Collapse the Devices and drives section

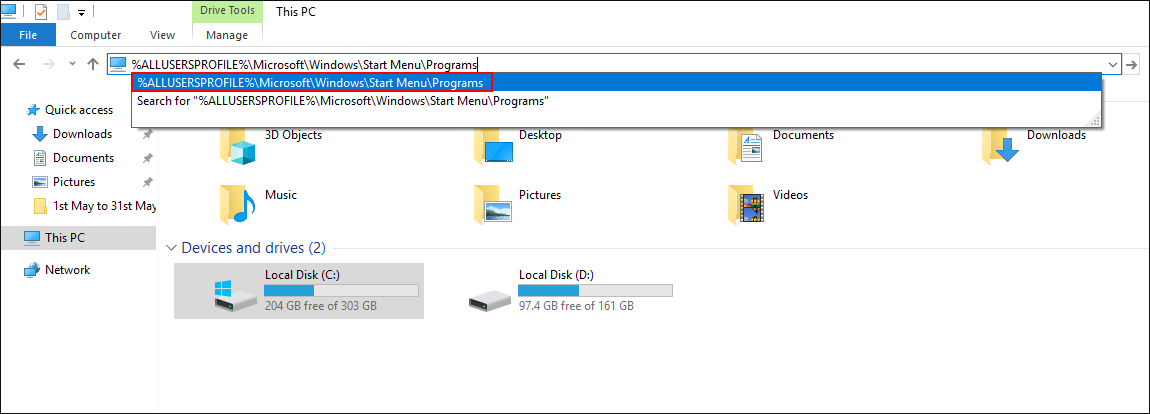pos(172,247)
